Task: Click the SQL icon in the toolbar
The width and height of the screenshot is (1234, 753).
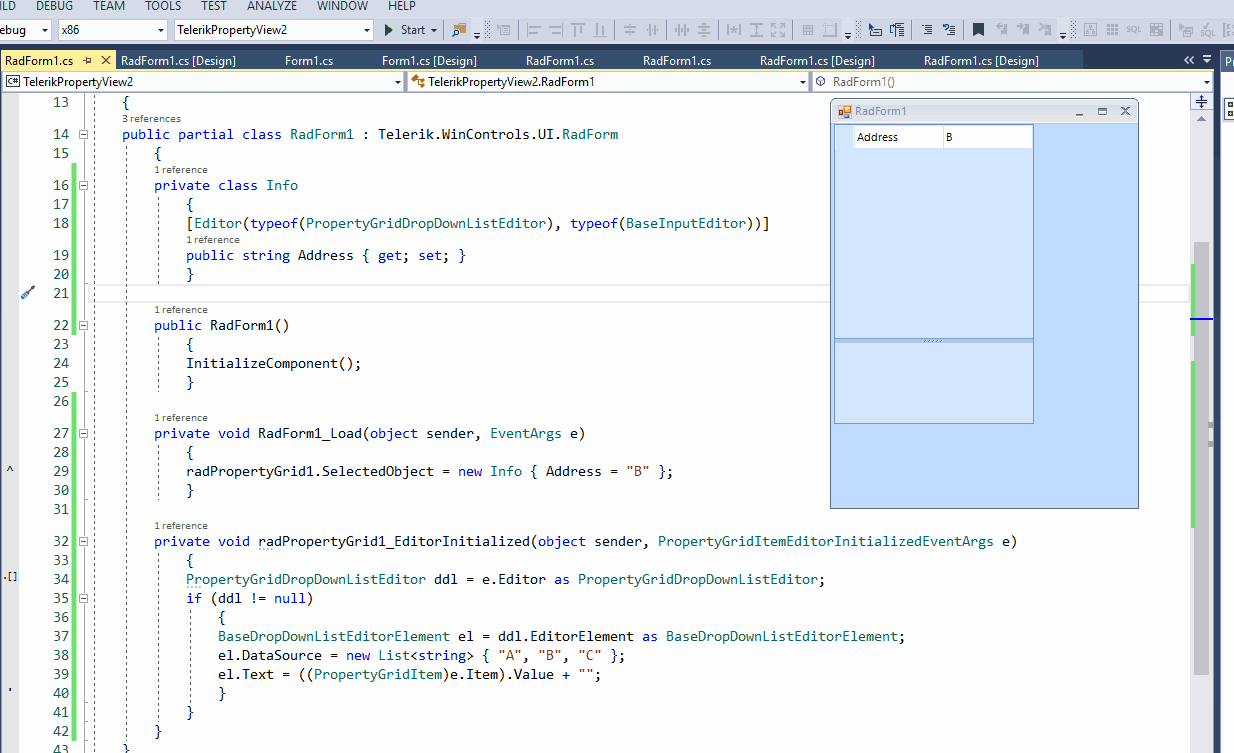Action: pos(1133,30)
